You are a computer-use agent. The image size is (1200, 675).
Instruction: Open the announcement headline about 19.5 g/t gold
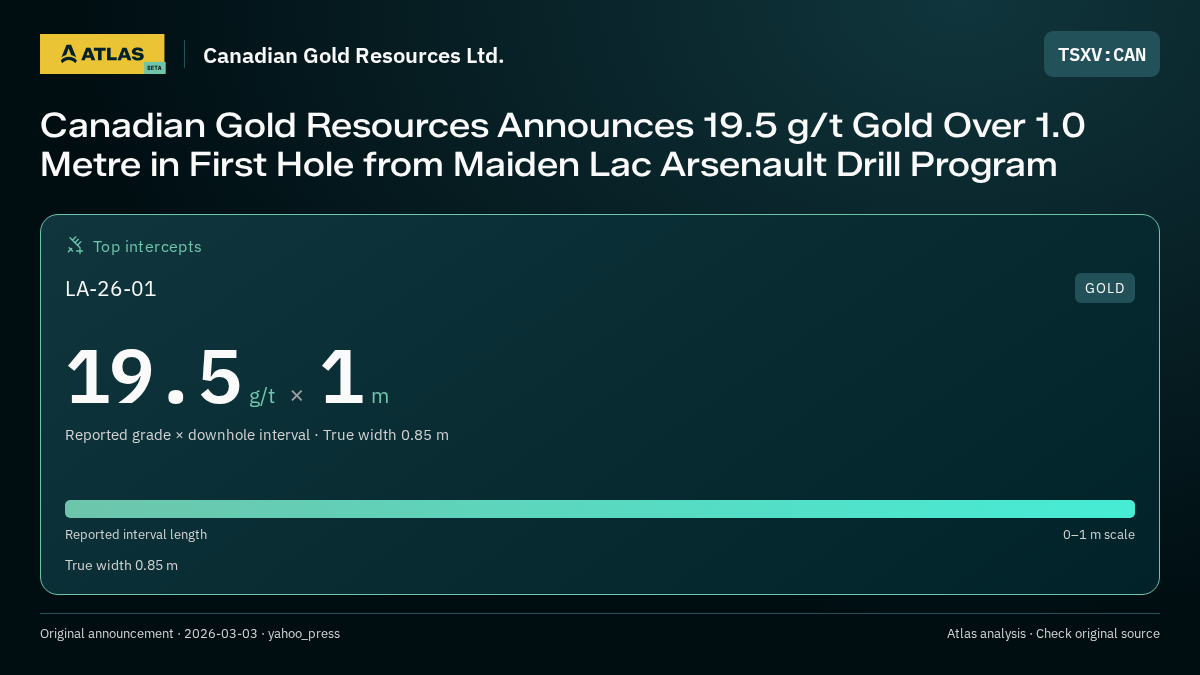coord(562,144)
